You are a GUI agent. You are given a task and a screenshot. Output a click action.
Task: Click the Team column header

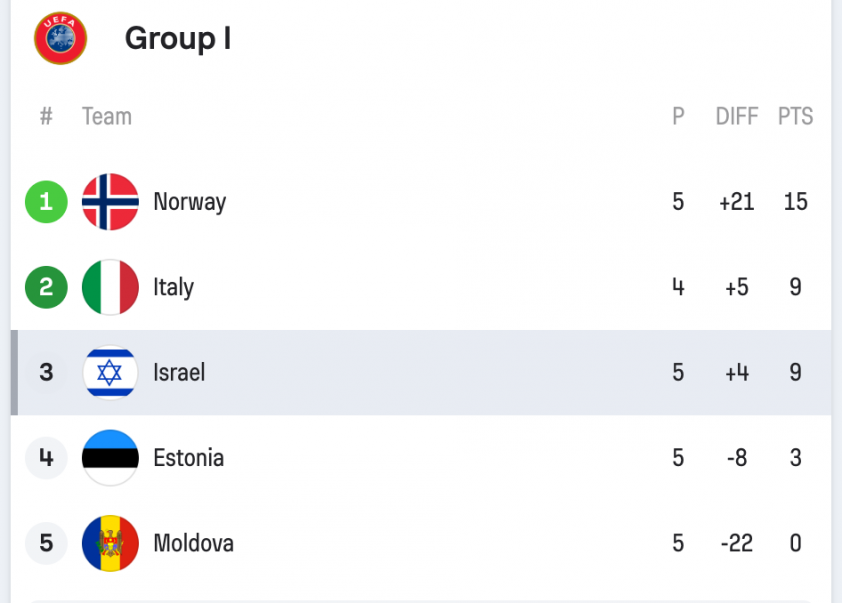click(107, 117)
